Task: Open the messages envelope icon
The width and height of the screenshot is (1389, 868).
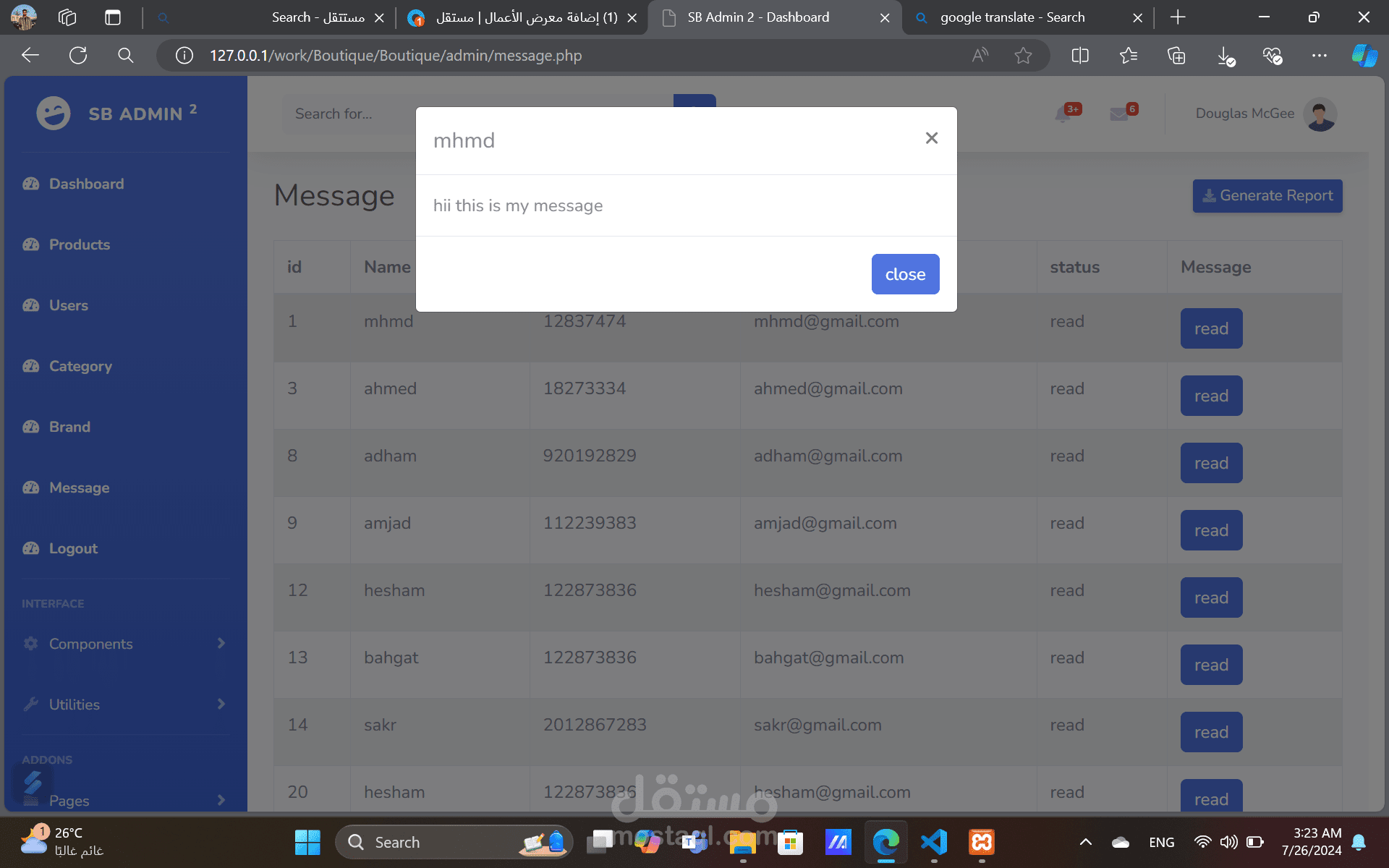Action: pyautogui.click(x=1118, y=114)
